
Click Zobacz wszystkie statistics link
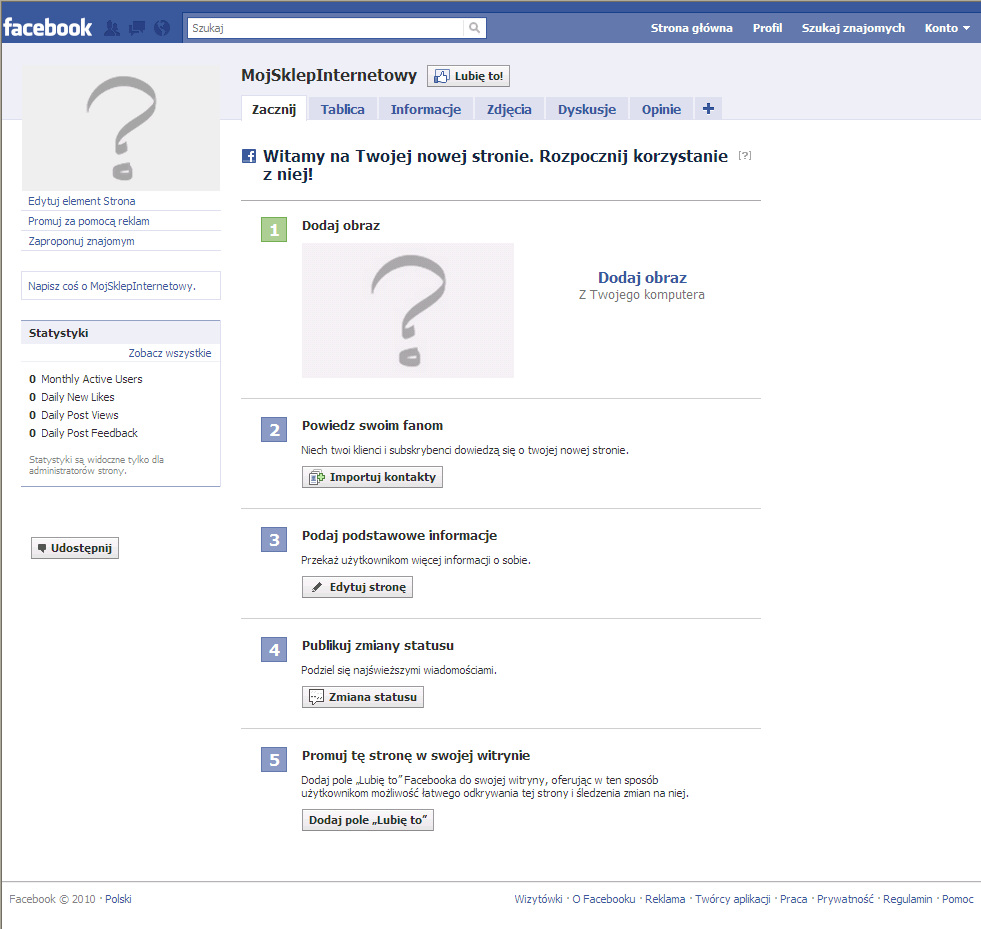pyautogui.click(x=170, y=353)
